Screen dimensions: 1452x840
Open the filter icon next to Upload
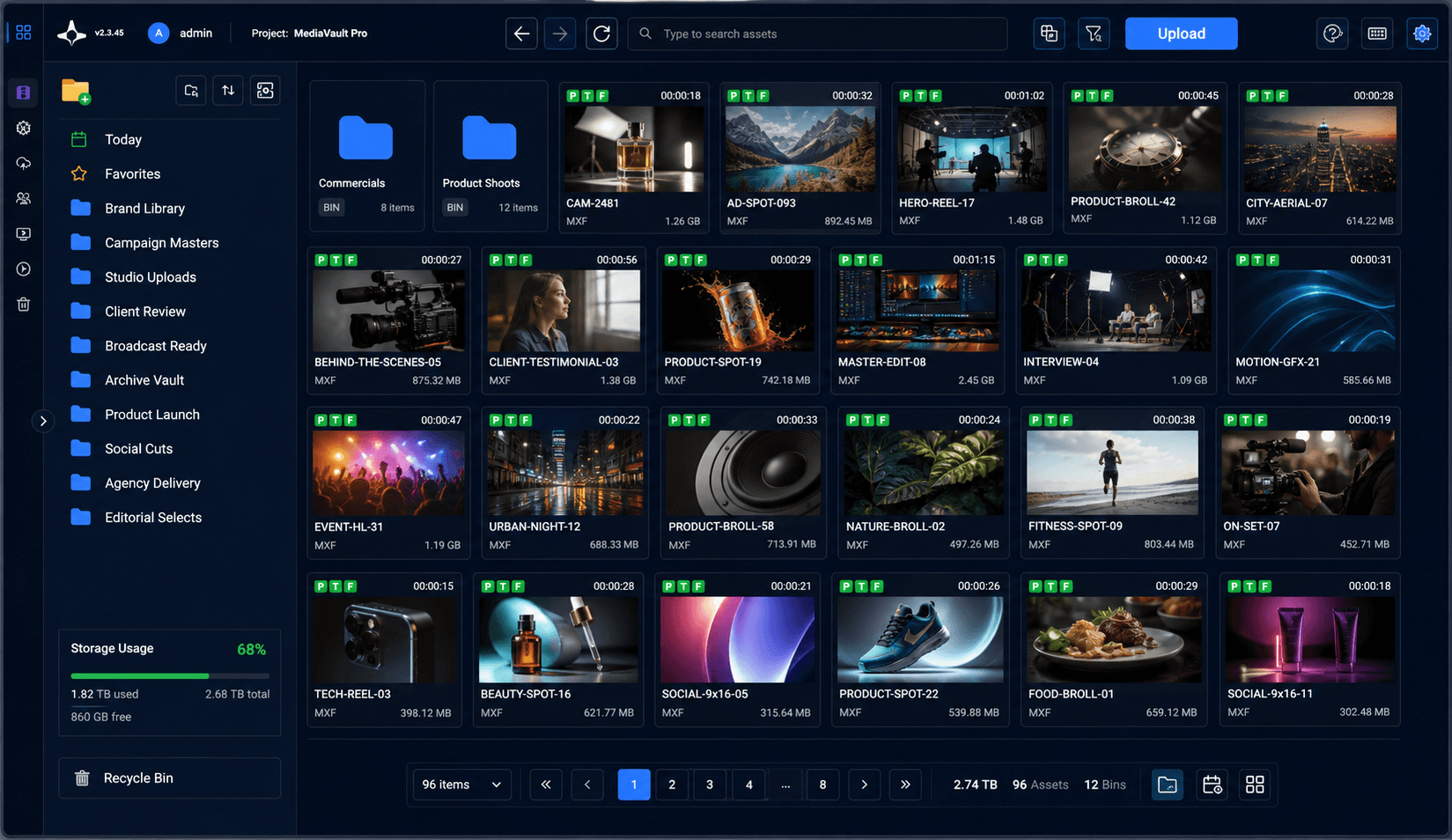(x=1094, y=33)
